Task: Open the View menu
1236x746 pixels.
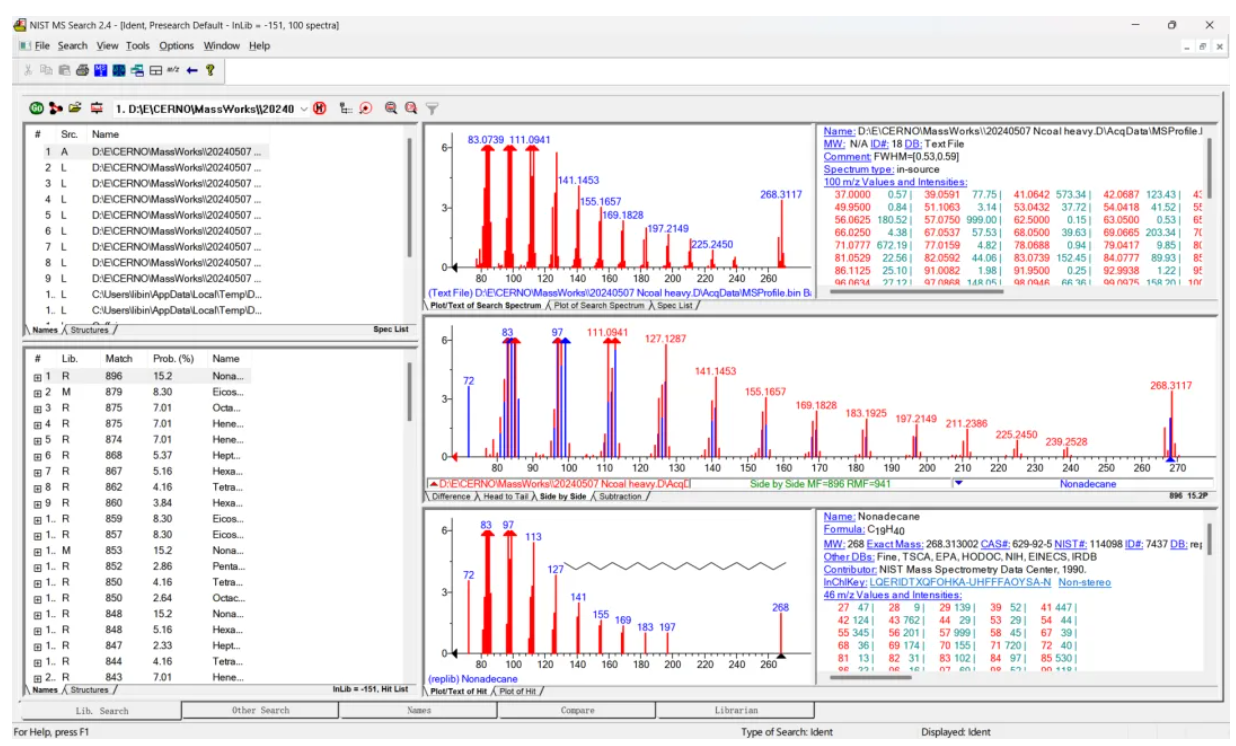Action: (x=107, y=46)
